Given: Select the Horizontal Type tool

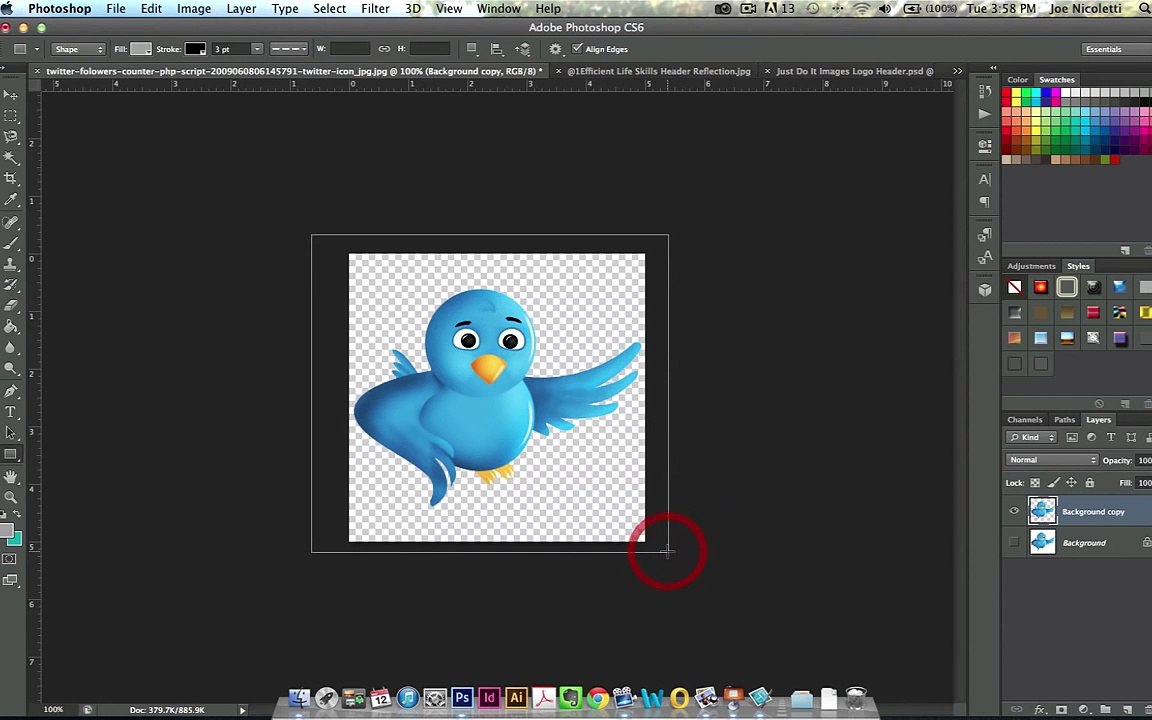Looking at the screenshot, I should point(10,412).
